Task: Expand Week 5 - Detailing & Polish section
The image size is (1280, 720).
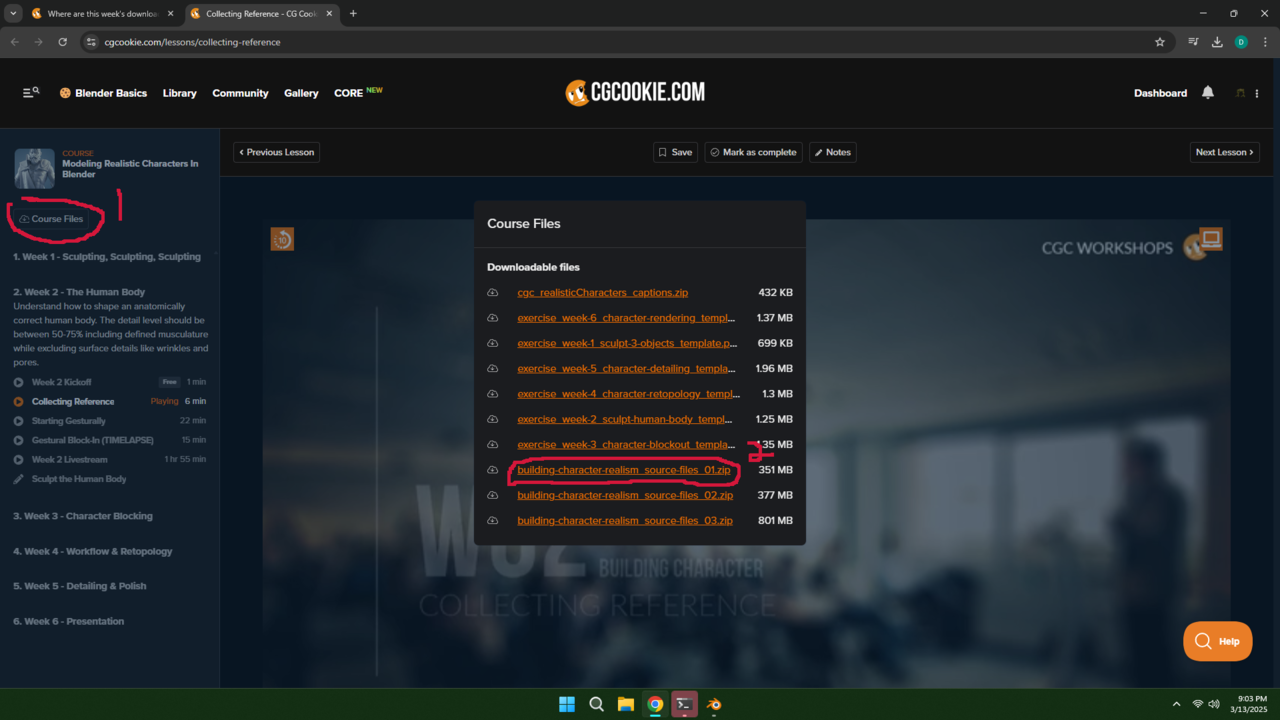Action: click(80, 586)
